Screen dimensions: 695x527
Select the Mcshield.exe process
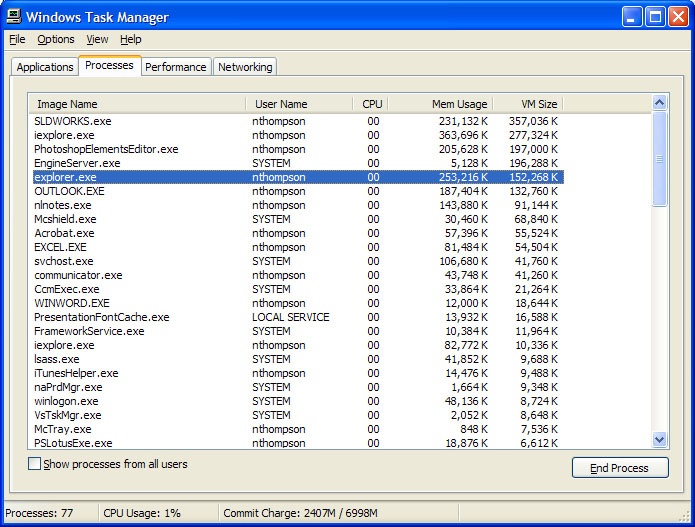tap(298, 219)
